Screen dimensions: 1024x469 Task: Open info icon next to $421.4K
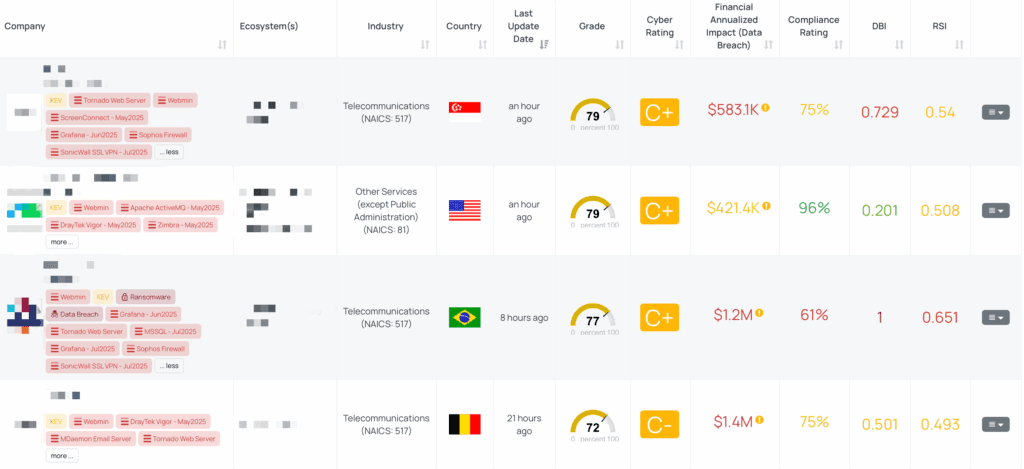766,206
